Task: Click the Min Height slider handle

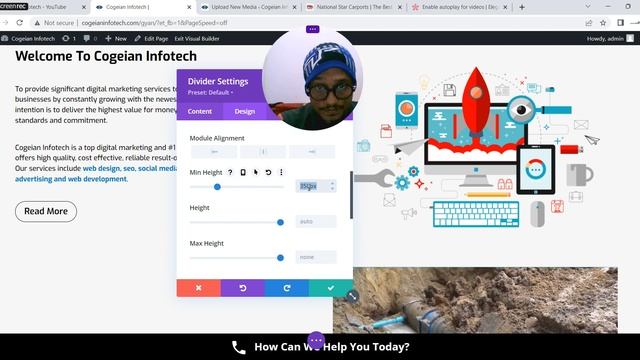Action: (x=217, y=187)
